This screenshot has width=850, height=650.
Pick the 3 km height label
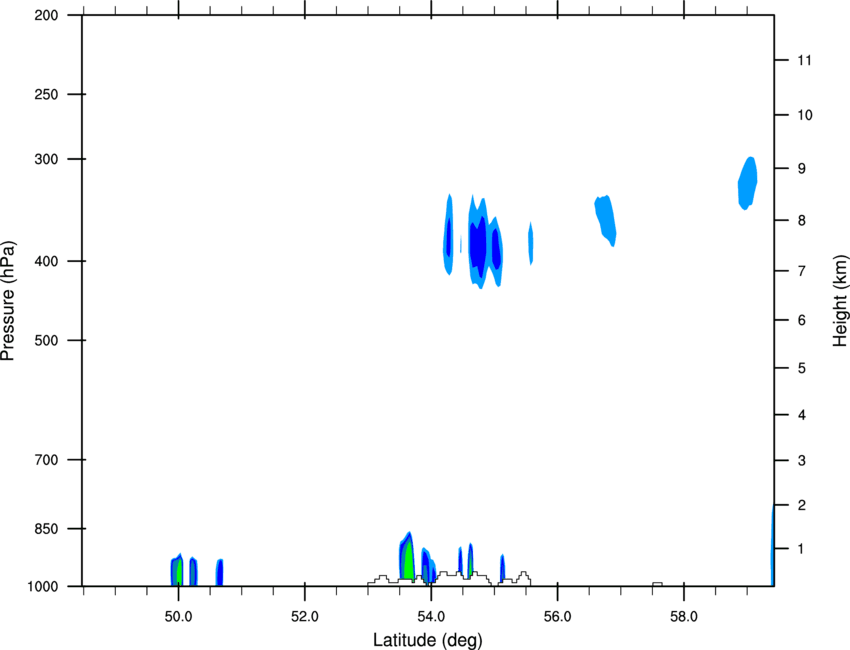click(x=802, y=461)
